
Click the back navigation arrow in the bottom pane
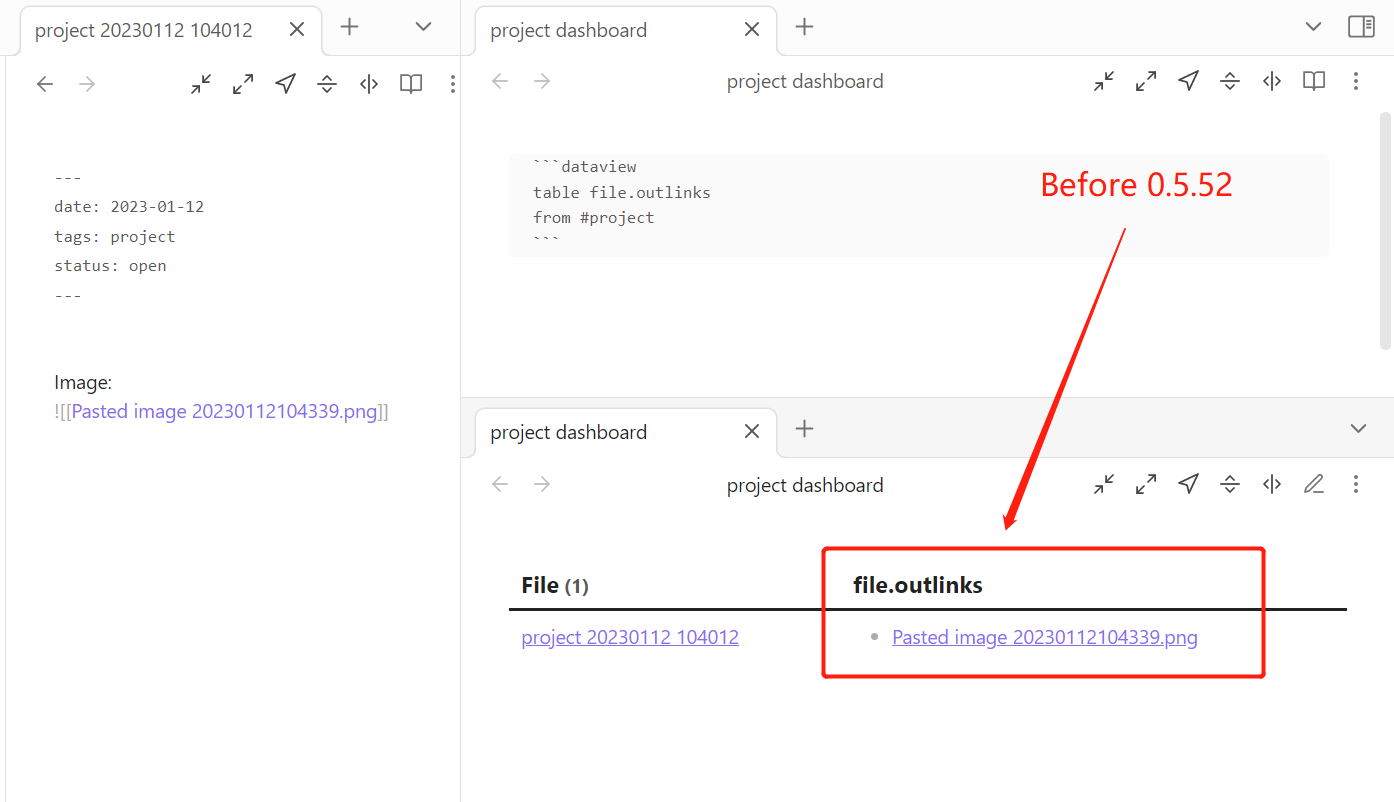click(x=499, y=484)
